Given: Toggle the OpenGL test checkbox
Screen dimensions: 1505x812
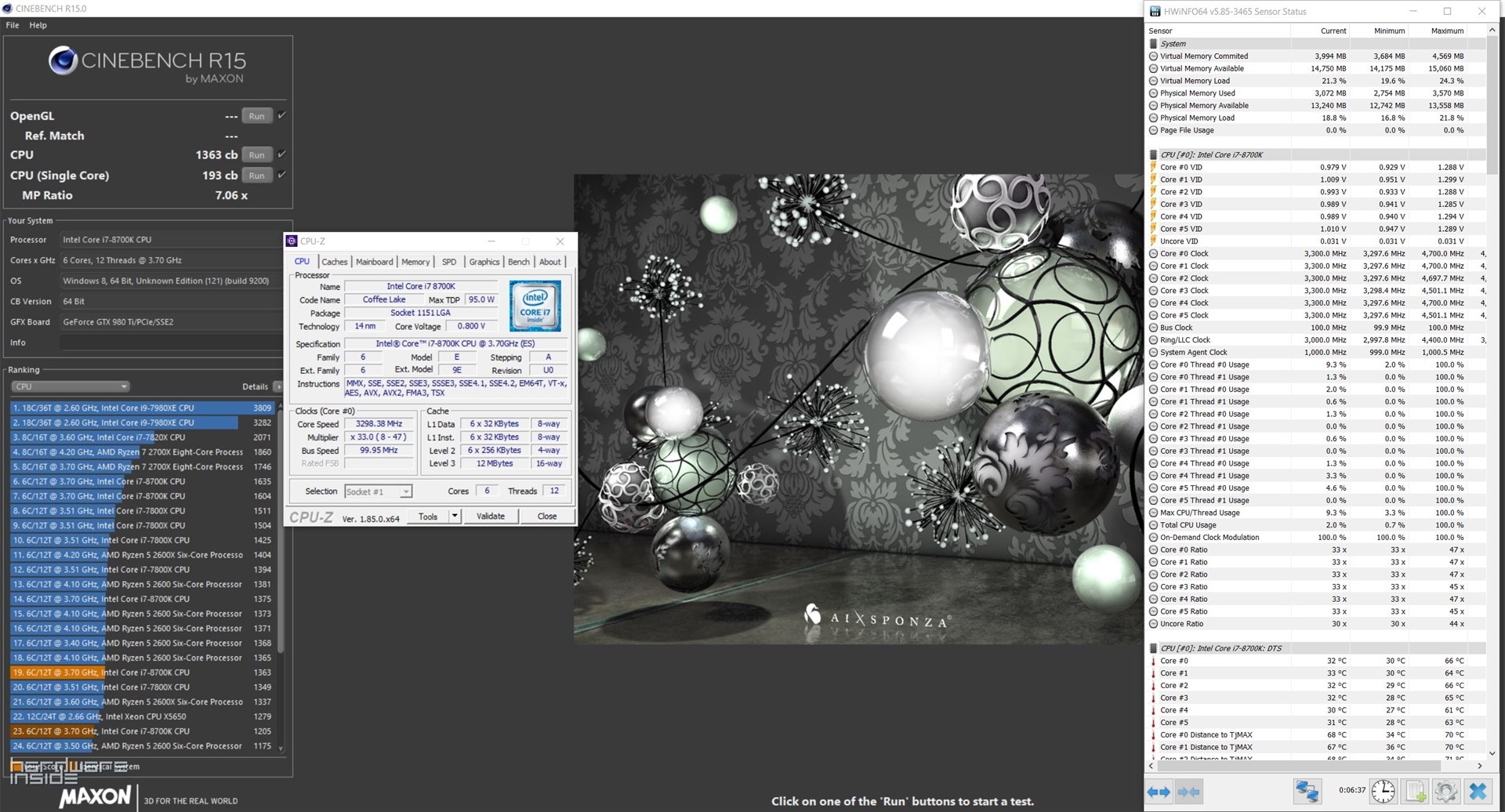Looking at the screenshot, I should pyautogui.click(x=281, y=115).
